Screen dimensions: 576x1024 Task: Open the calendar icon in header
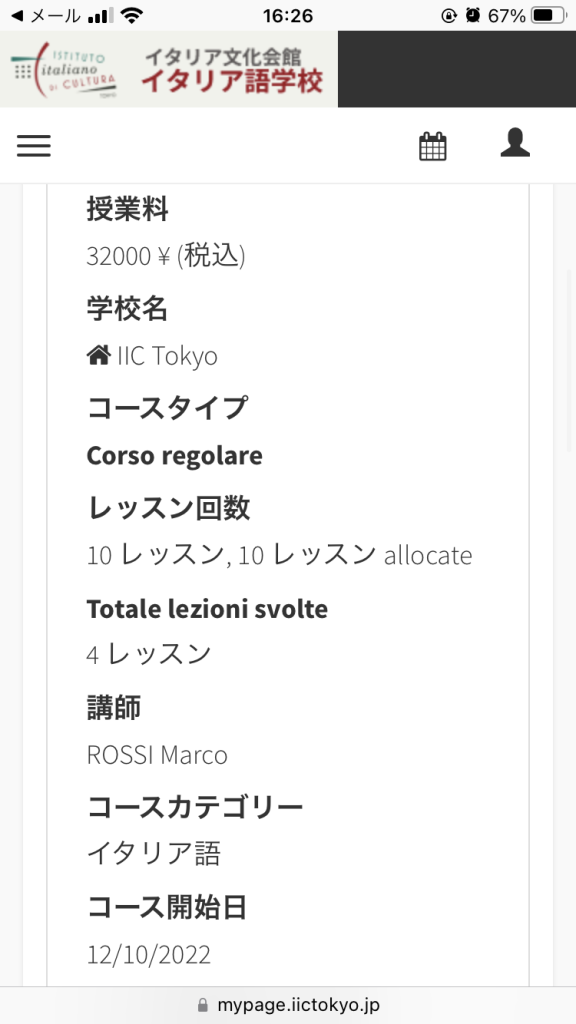click(432, 146)
